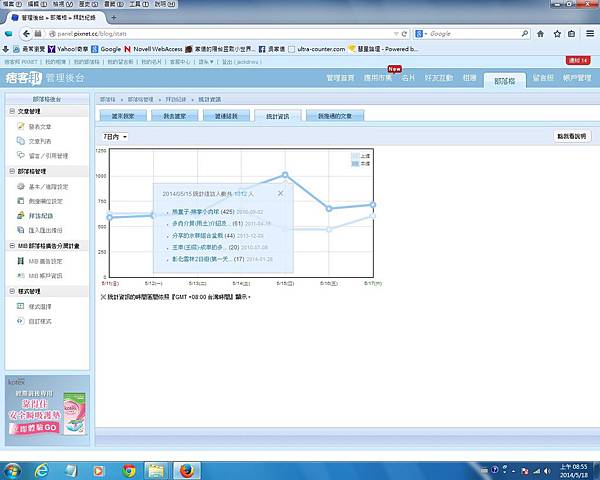This screenshot has height=480, width=600.
Task: Switch to the first tab 誰來我家
Action: coord(123,116)
